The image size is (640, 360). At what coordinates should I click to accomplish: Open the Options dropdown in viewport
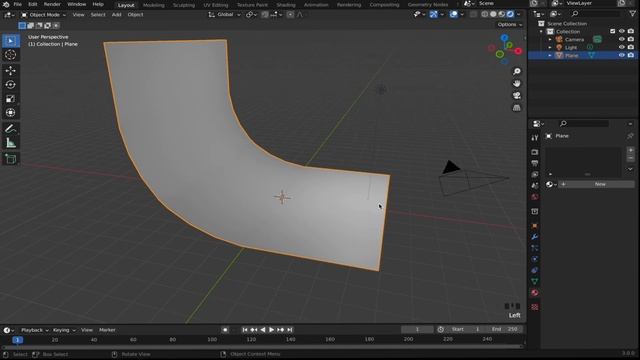pyautogui.click(x=509, y=24)
